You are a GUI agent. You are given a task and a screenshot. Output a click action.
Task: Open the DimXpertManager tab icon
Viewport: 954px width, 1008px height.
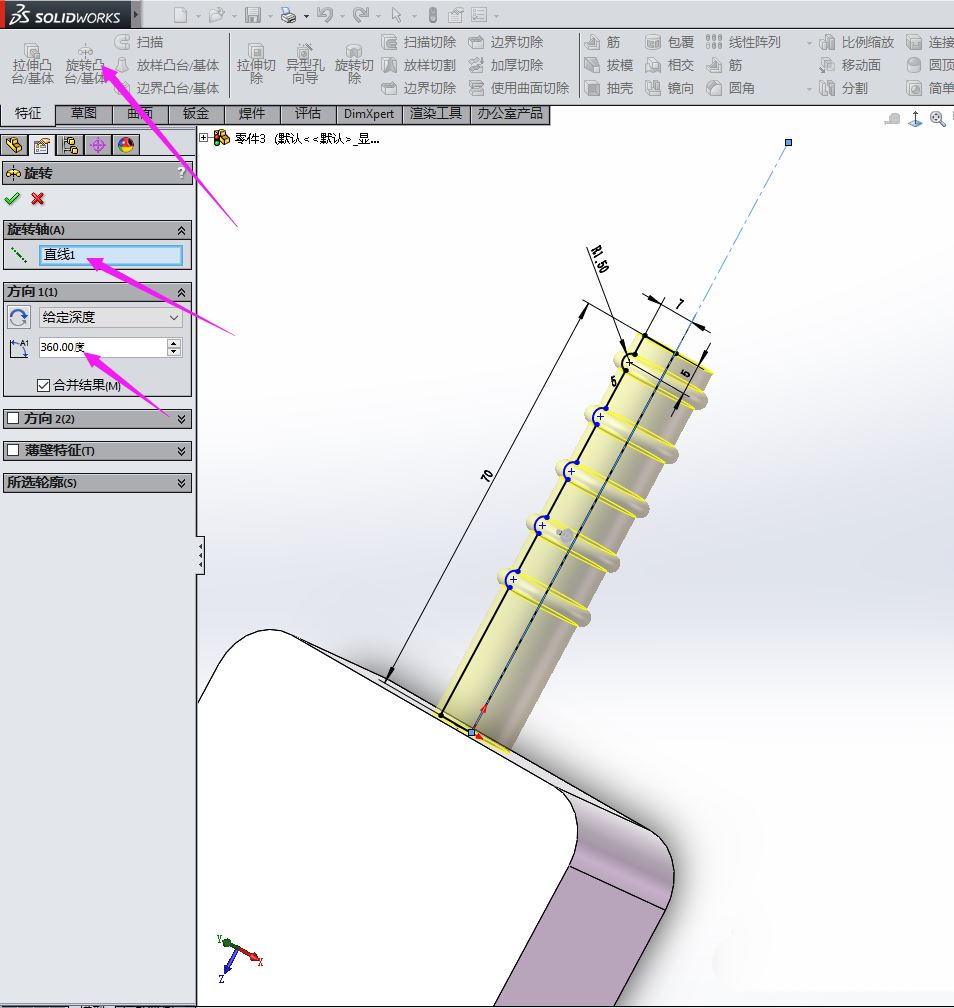click(98, 145)
